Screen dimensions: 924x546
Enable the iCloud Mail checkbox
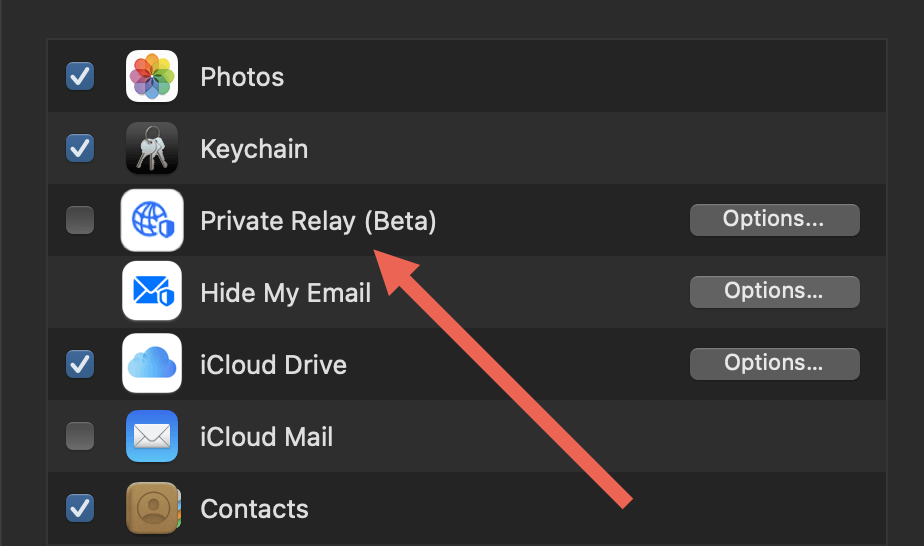80,436
